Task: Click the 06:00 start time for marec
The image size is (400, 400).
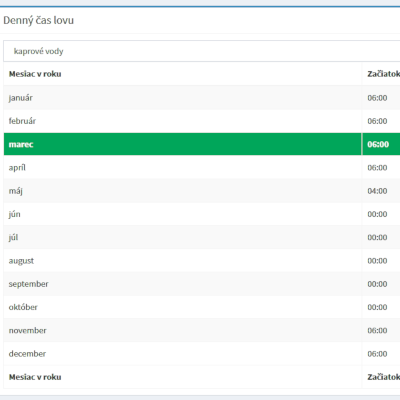Action: coord(378,144)
